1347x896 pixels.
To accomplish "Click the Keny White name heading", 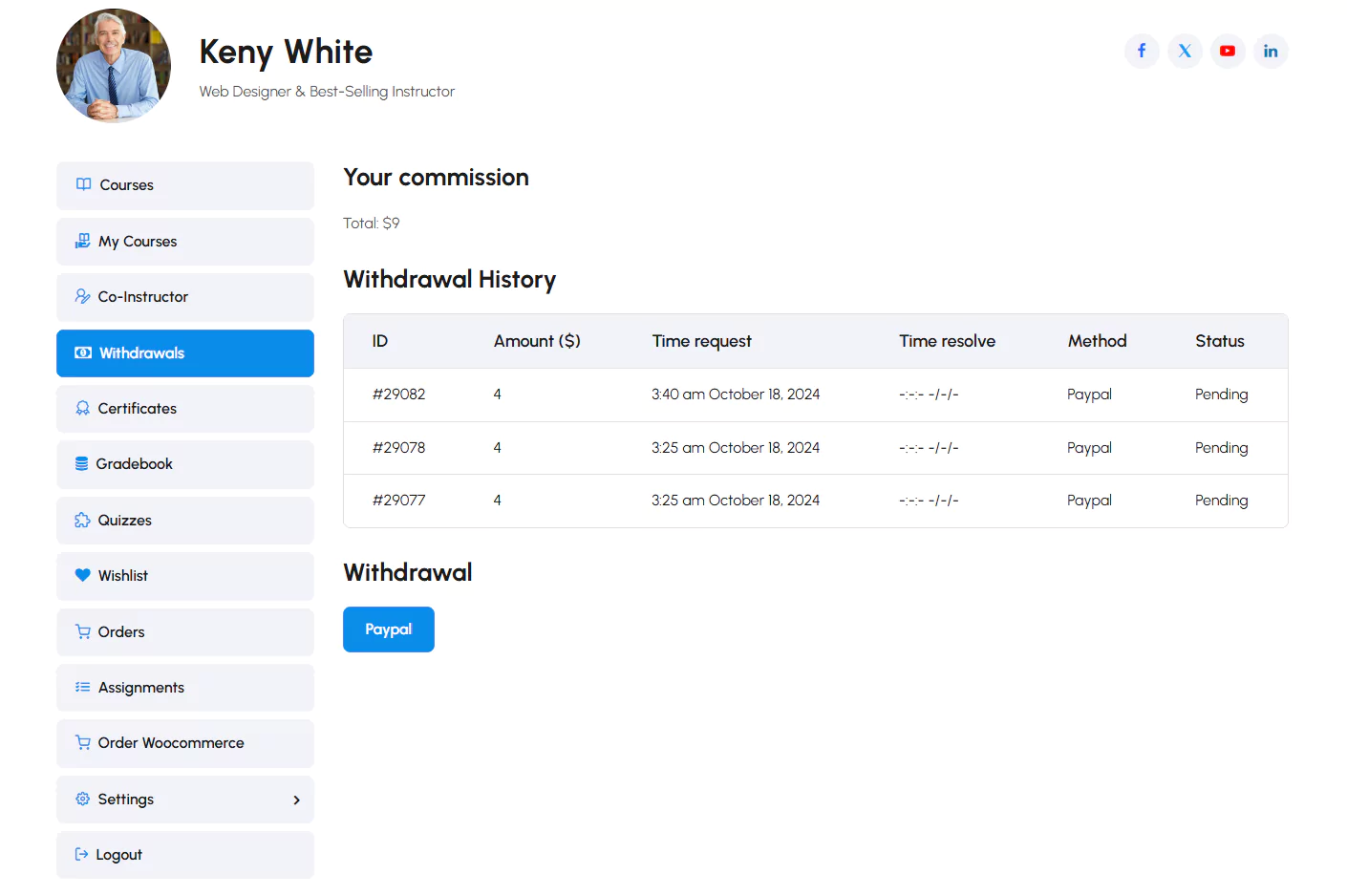I will point(286,52).
